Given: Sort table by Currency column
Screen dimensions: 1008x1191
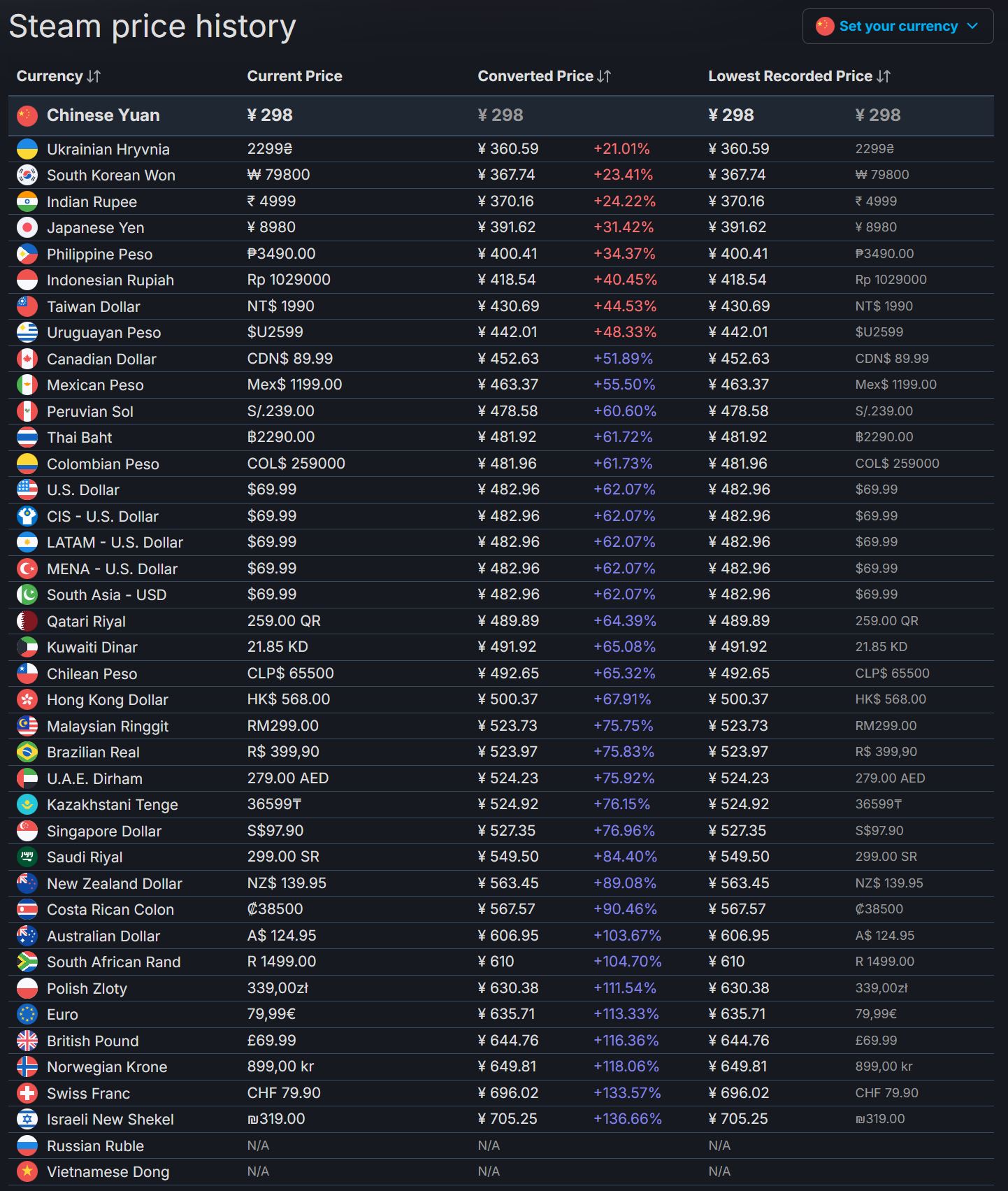Looking at the screenshot, I should click(x=59, y=76).
